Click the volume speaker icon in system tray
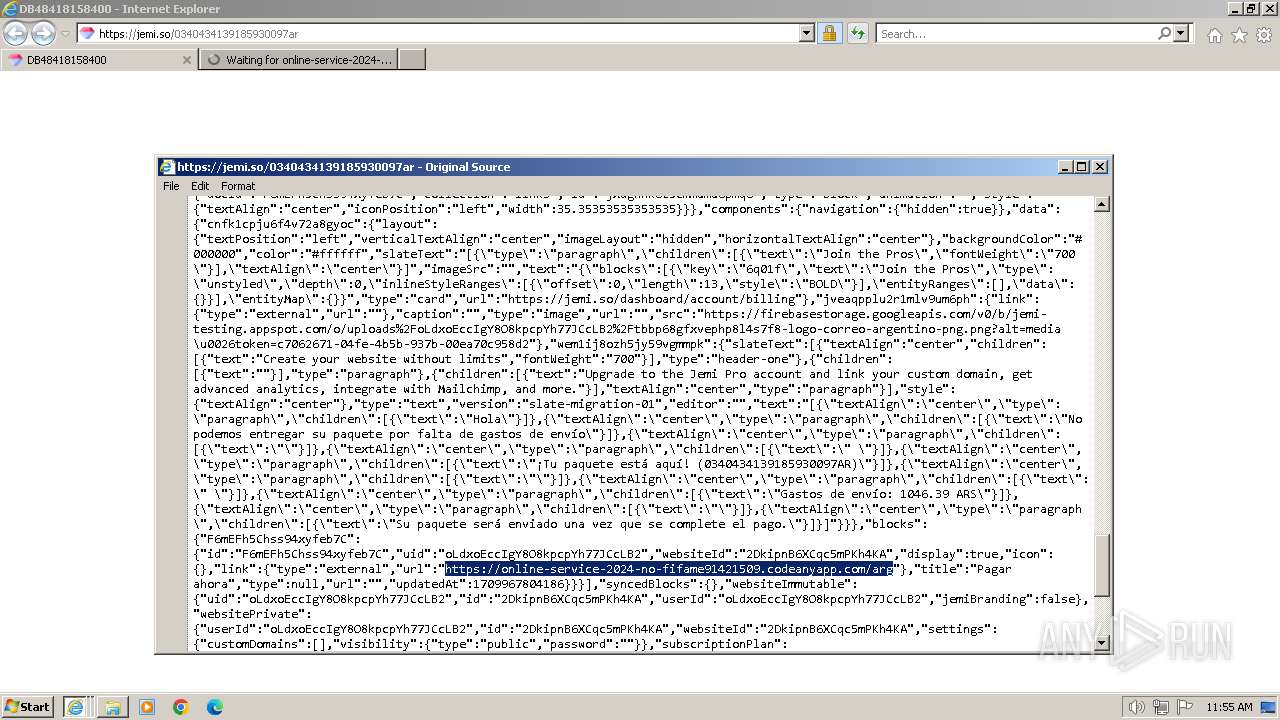 1137,707
